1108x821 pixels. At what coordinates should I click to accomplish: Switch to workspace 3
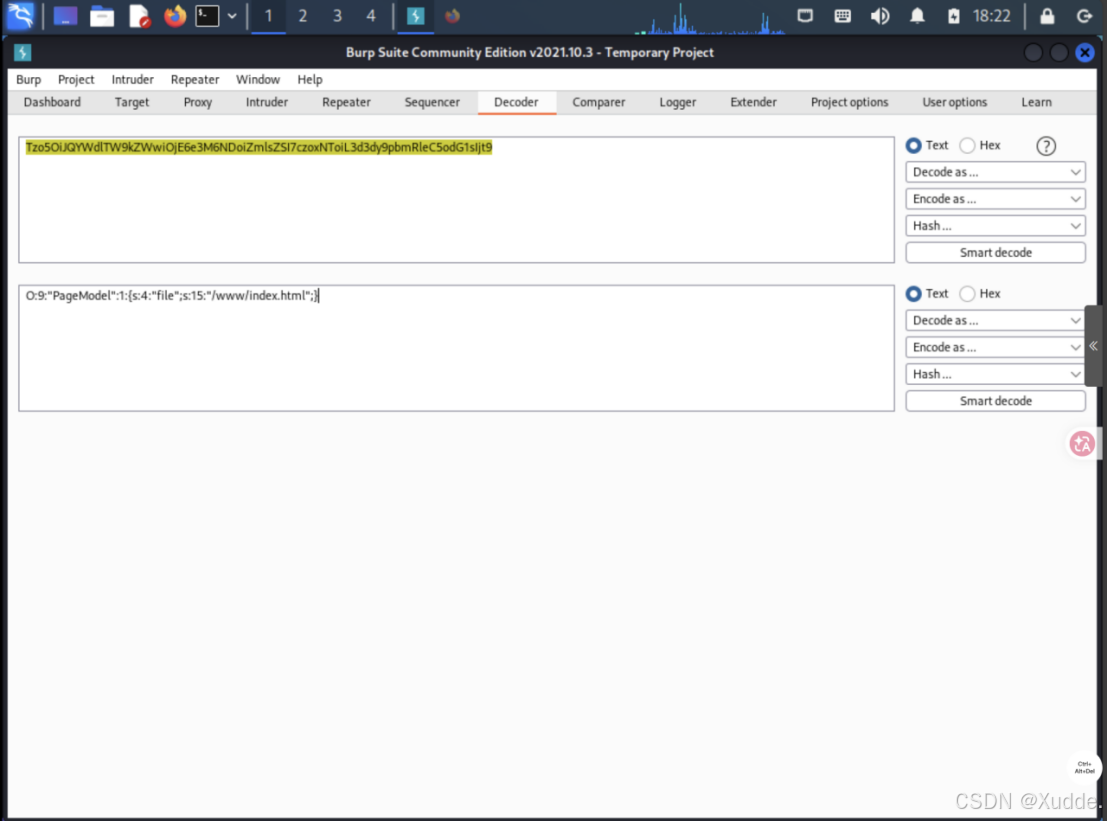337,16
